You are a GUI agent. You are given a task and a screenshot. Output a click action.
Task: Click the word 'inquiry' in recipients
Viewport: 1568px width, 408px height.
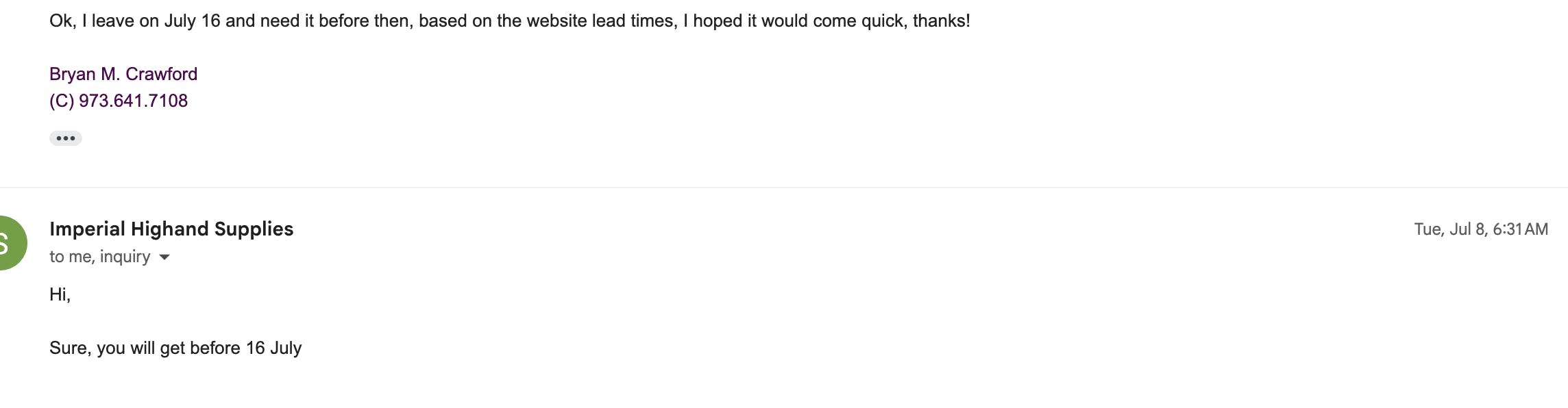click(x=125, y=257)
